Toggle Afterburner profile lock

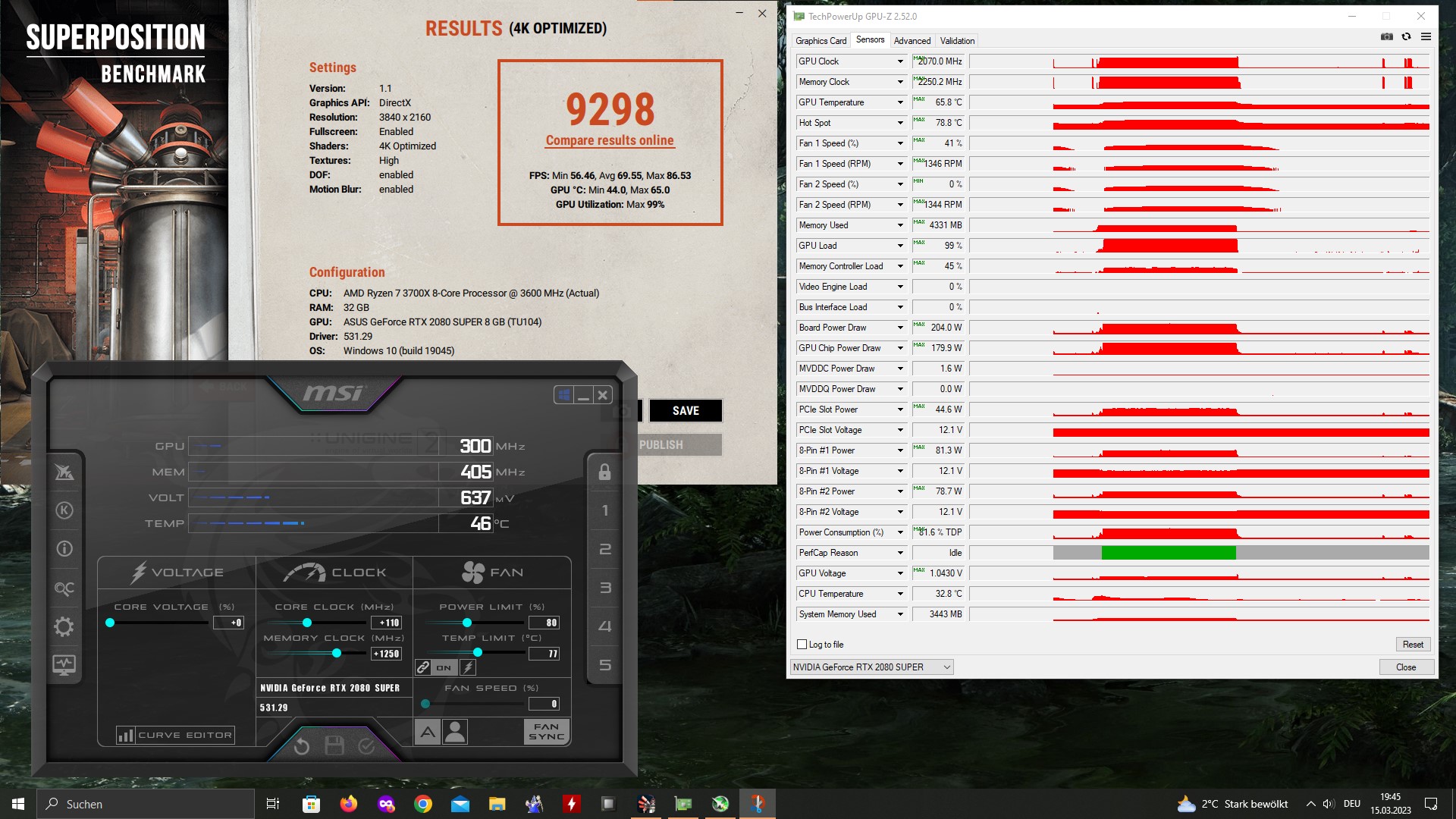coord(604,472)
